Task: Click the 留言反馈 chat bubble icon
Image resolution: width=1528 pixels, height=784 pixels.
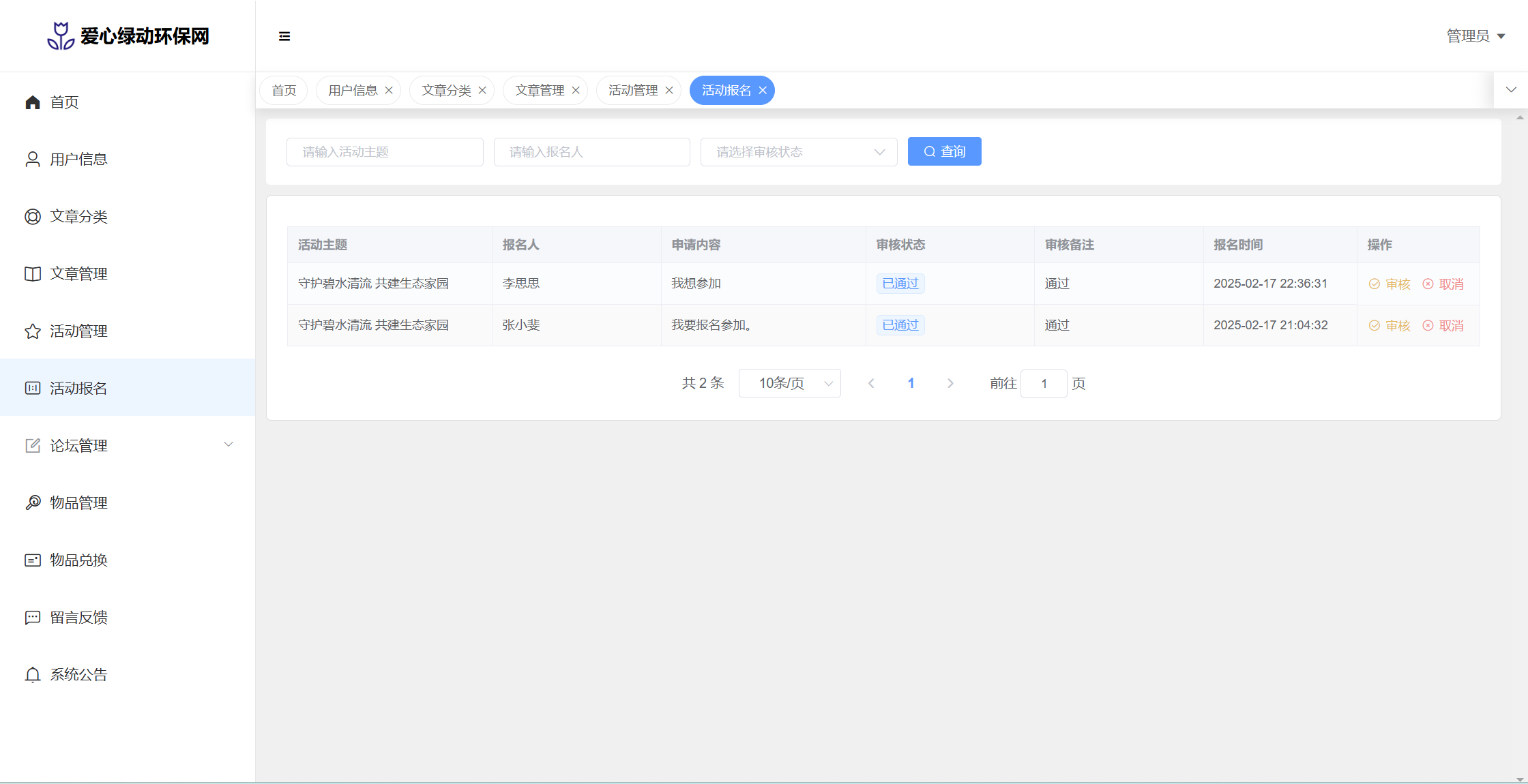Action: tap(33, 618)
